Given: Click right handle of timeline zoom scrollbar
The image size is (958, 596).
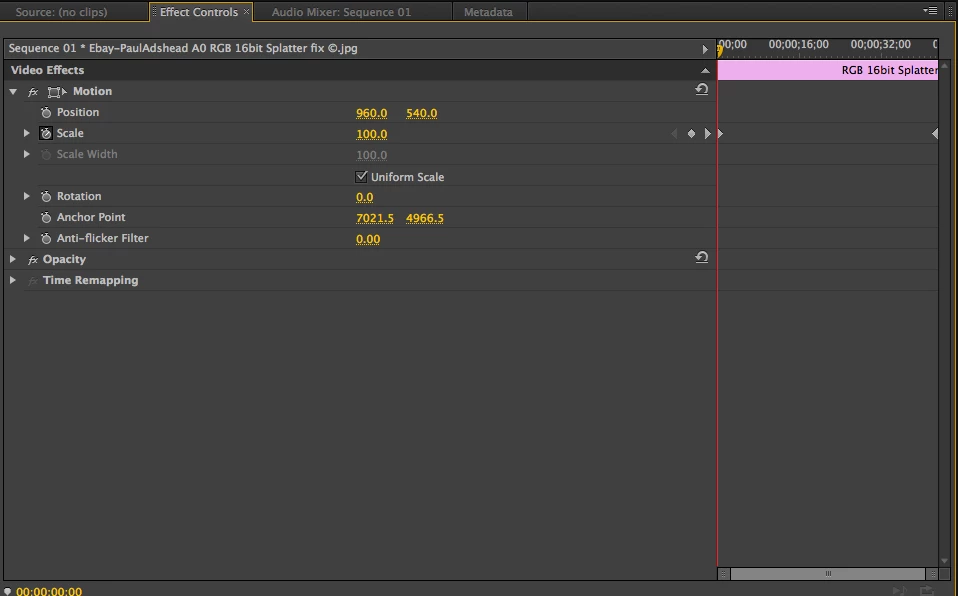Looking at the screenshot, I should click(932, 573).
